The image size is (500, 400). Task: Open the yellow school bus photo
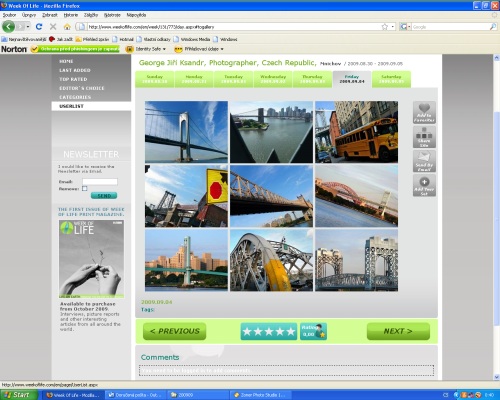pyautogui.click(x=356, y=132)
